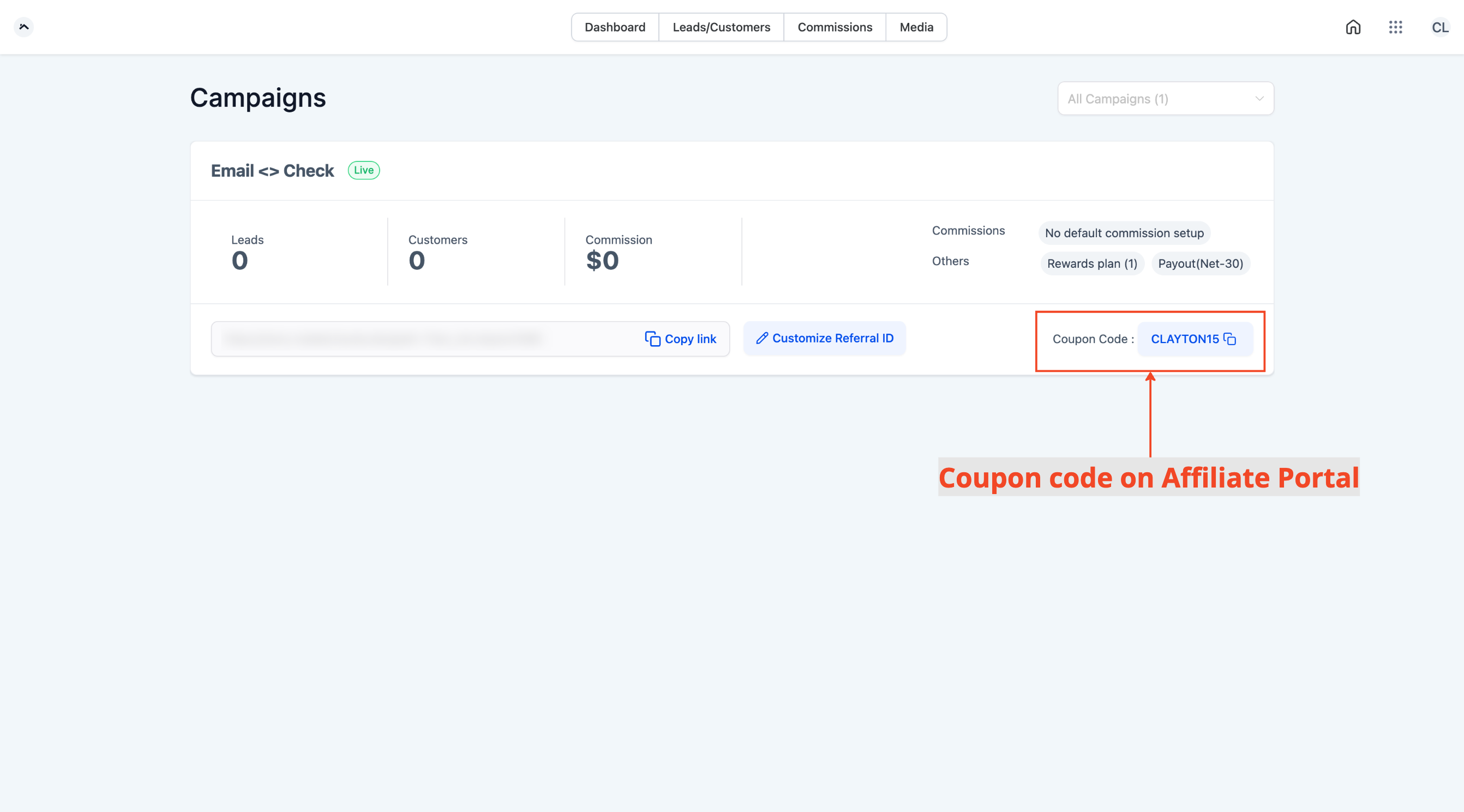Click the home icon in top right

click(1353, 26)
